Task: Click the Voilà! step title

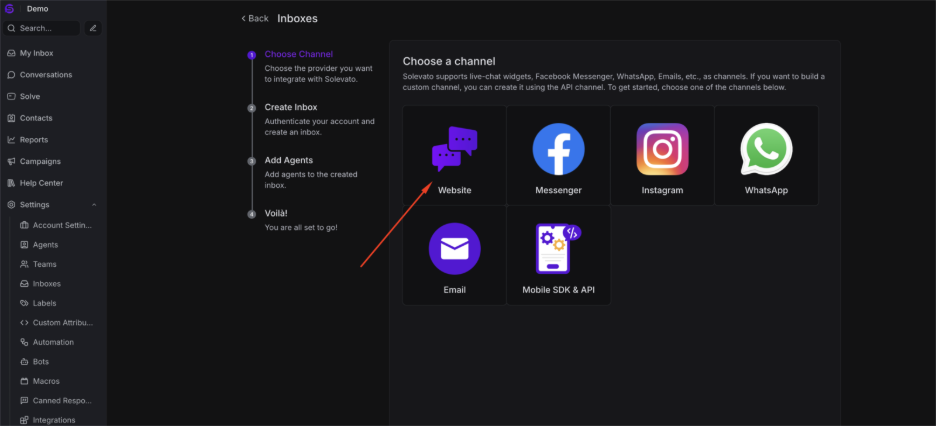Action: [276, 213]
